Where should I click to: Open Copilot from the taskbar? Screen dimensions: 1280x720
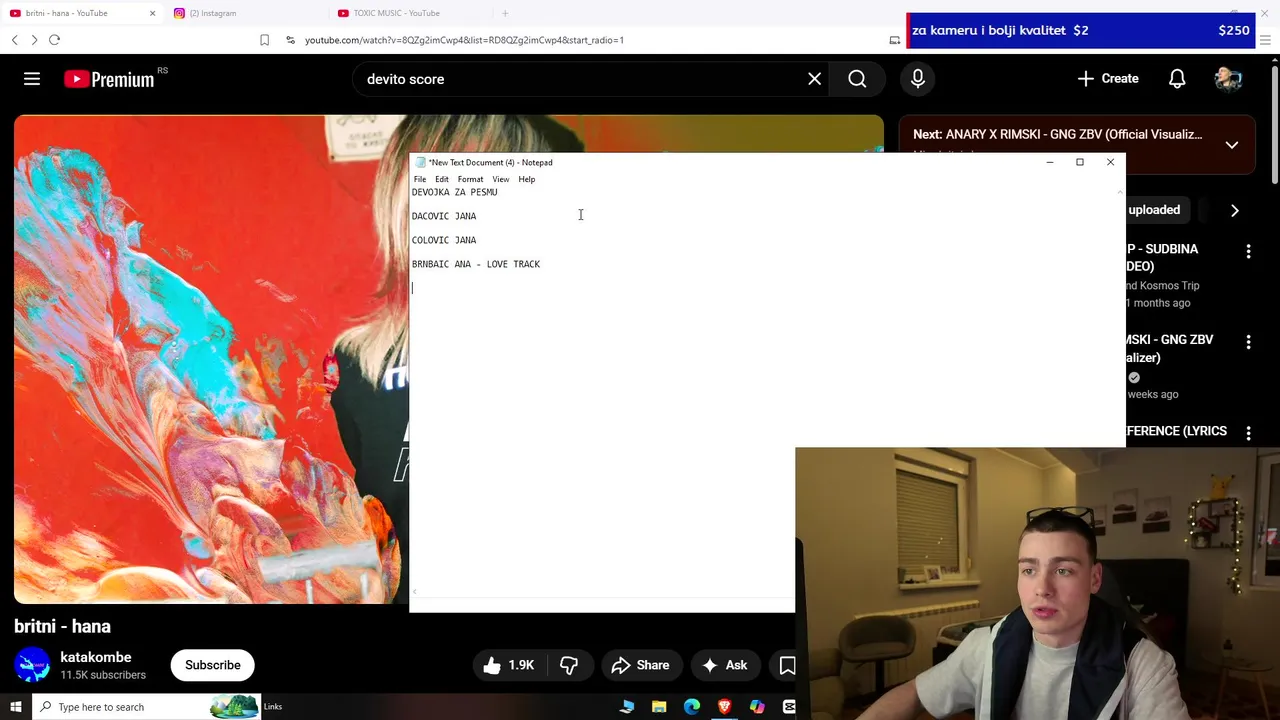point(757,707)
